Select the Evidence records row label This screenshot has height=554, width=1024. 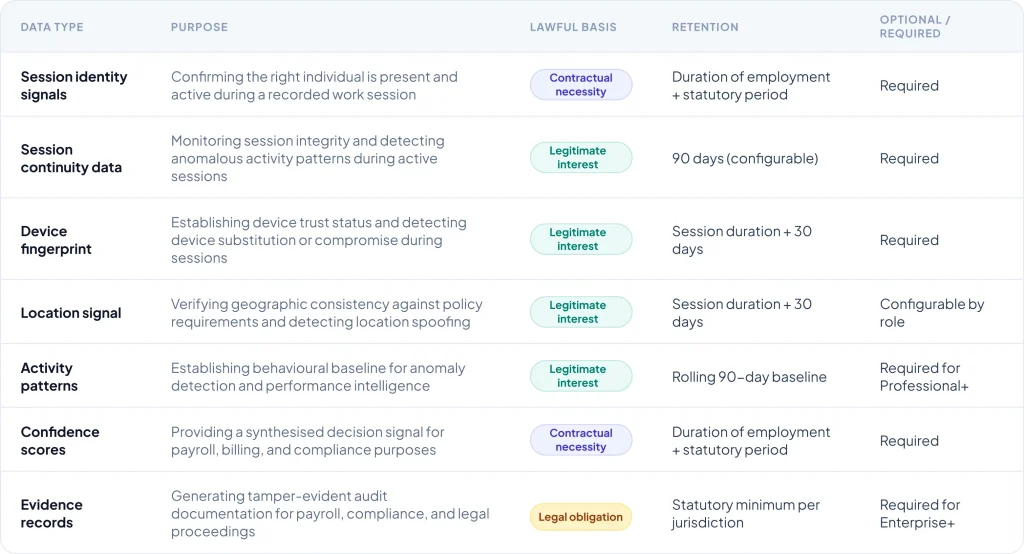[52, 514]
